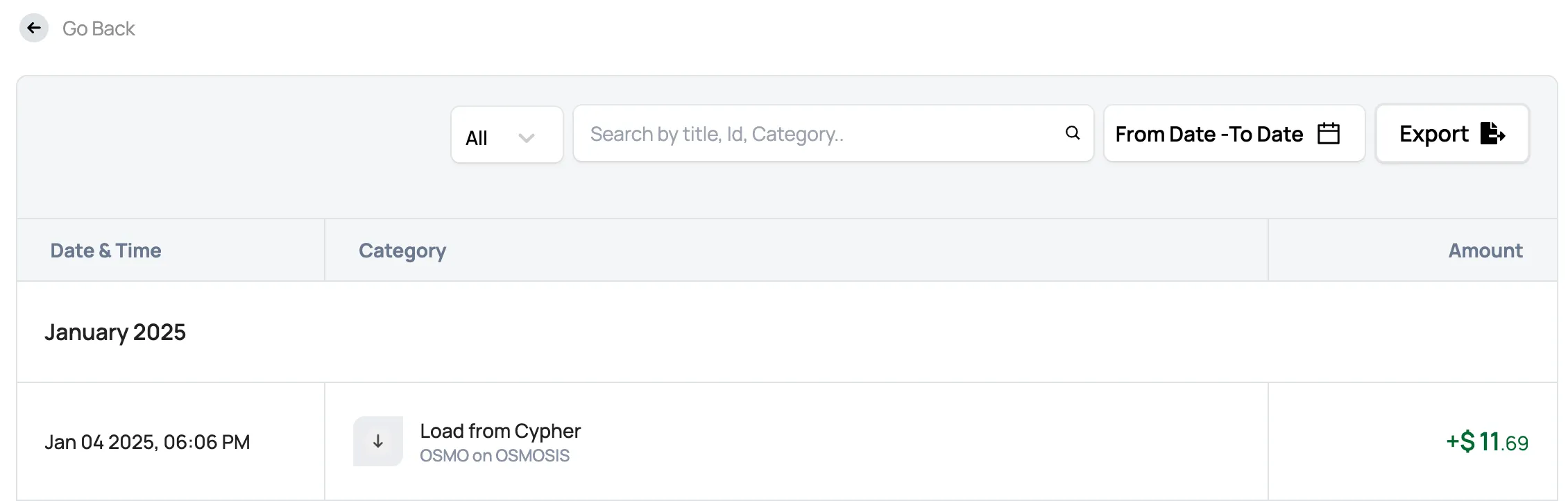Click the back arrow icon
Screen dimensions: 1568x501
coord(33,28)
